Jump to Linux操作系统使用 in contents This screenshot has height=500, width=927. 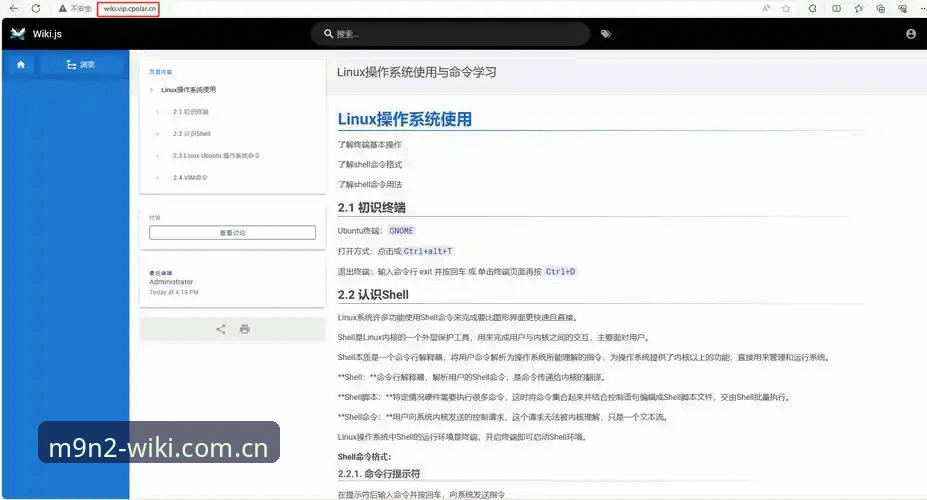click(189, 90)
